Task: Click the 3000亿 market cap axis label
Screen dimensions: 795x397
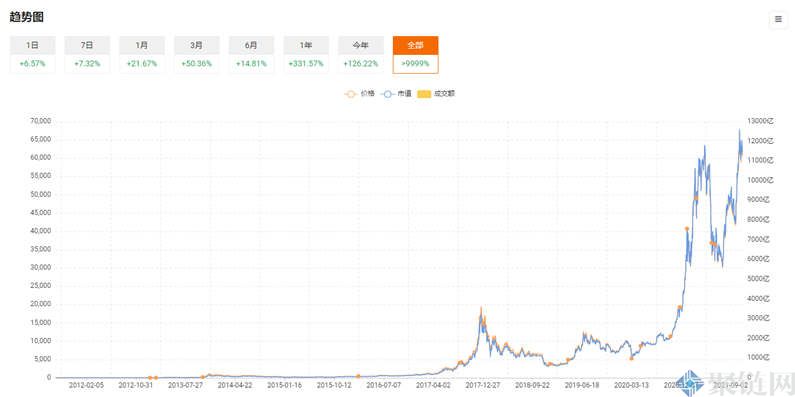Action: 758,318
